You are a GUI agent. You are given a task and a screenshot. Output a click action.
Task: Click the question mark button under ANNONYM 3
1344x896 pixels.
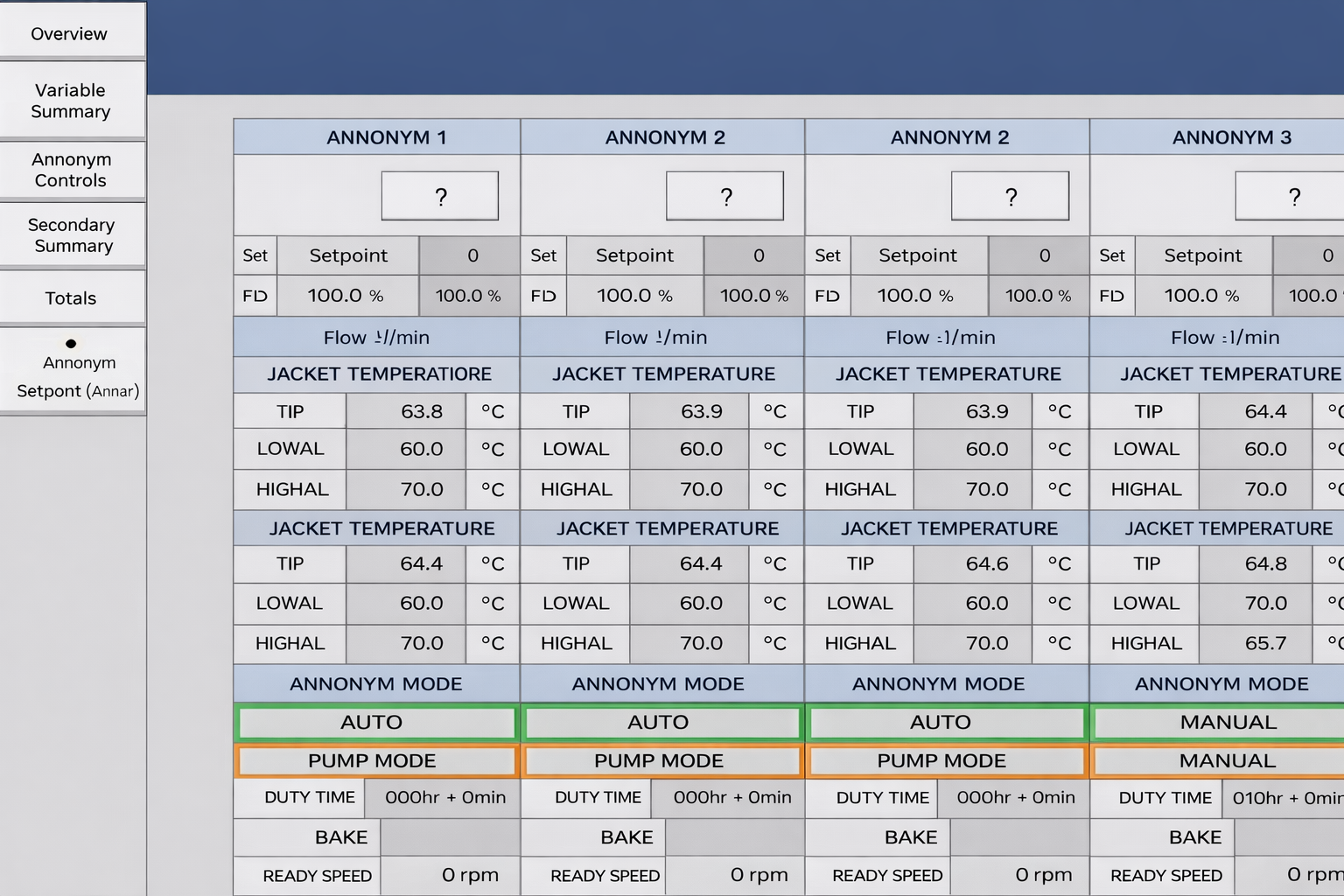[x=1291, y=196]
